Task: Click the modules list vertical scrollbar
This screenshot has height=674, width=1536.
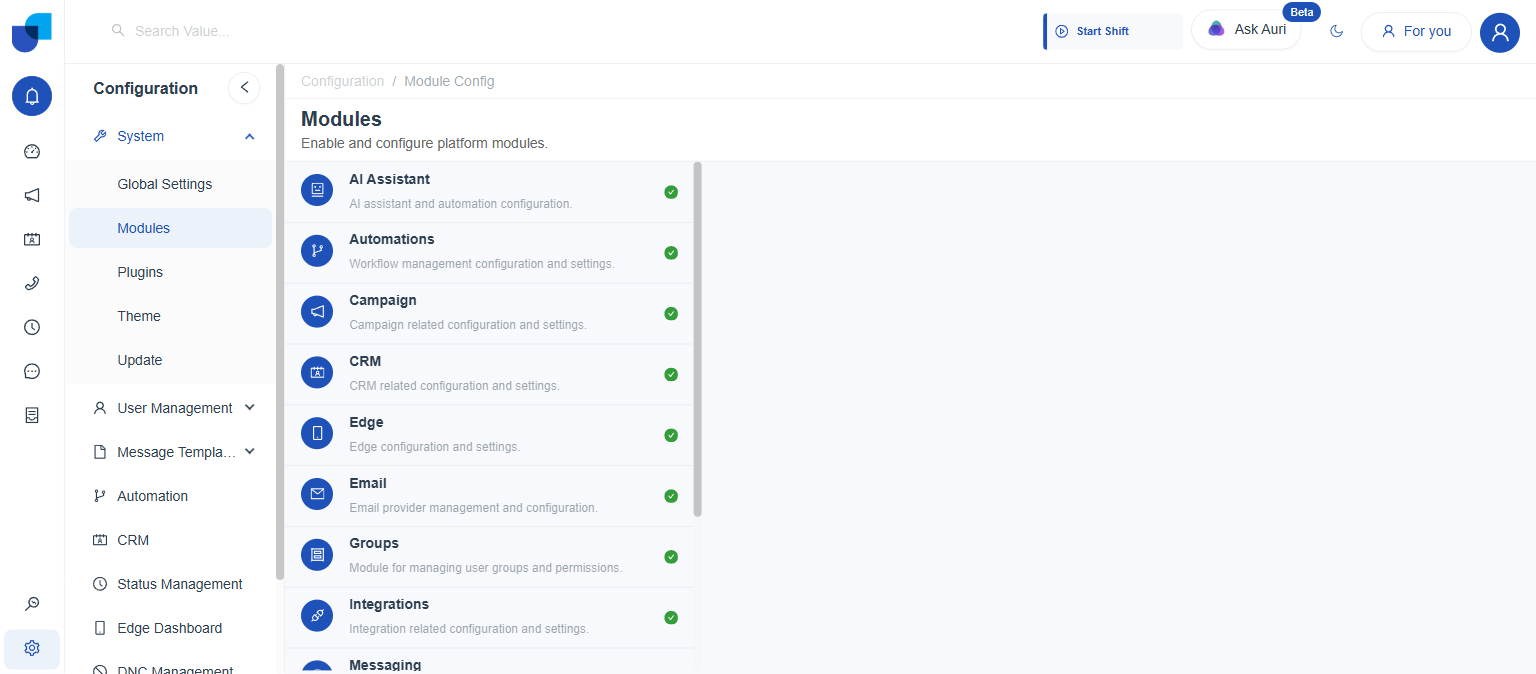Action: [x=697, y=339]
